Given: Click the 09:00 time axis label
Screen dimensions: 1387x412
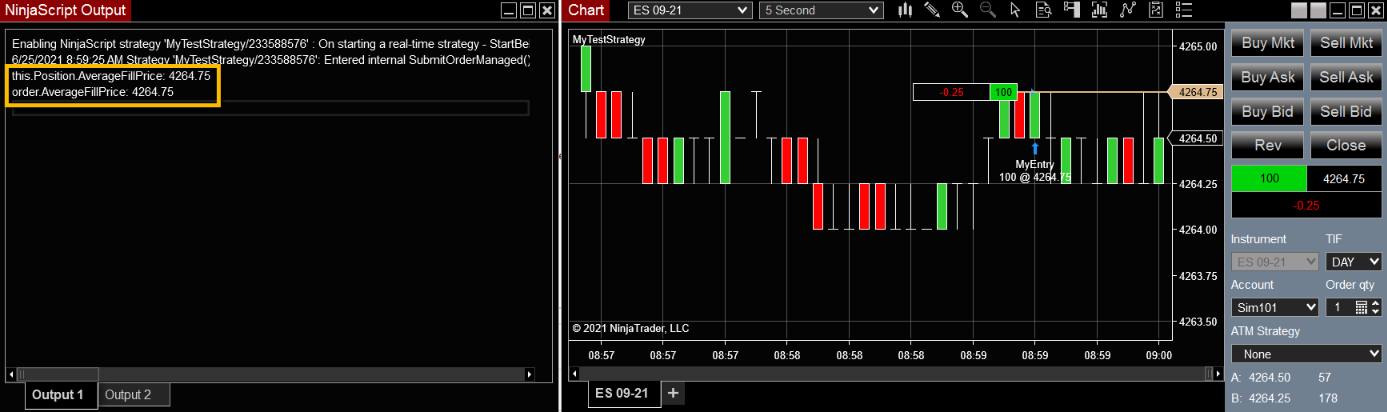Looking at the screenshot, I should [1159, 354].
